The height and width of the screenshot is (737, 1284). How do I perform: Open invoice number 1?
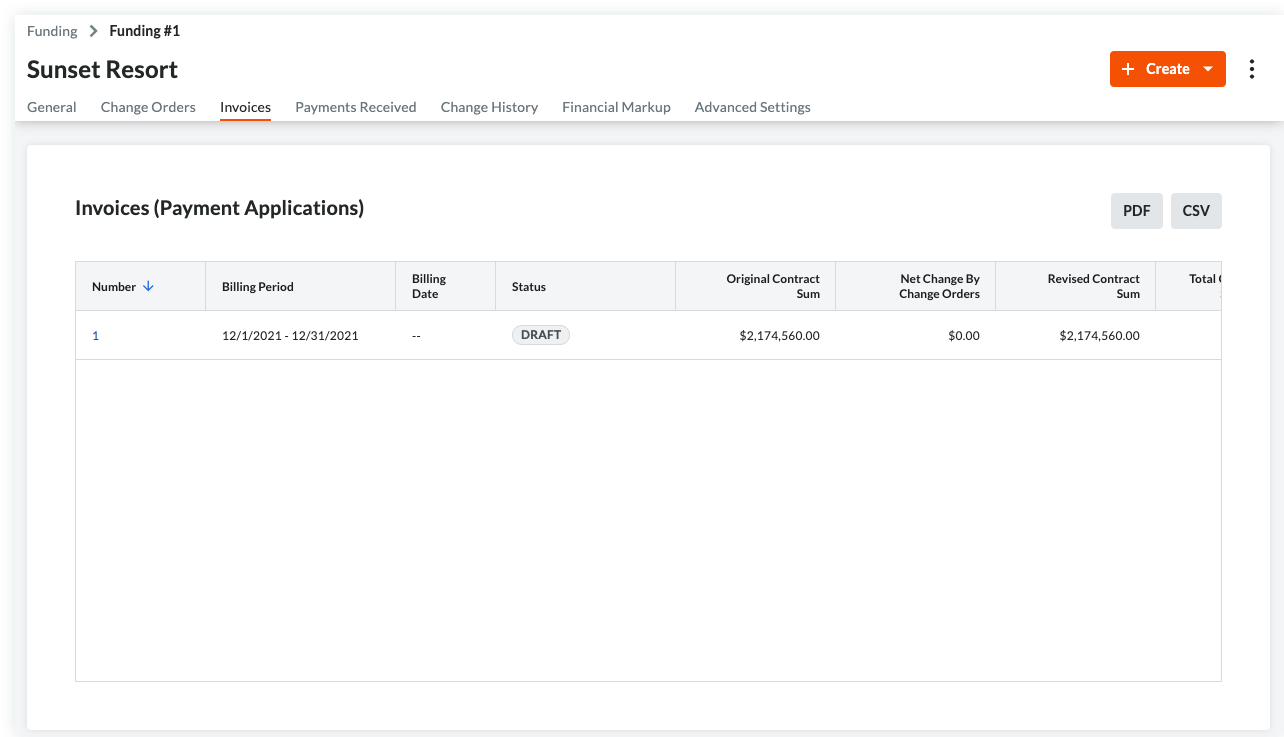(x=95, y=335)
